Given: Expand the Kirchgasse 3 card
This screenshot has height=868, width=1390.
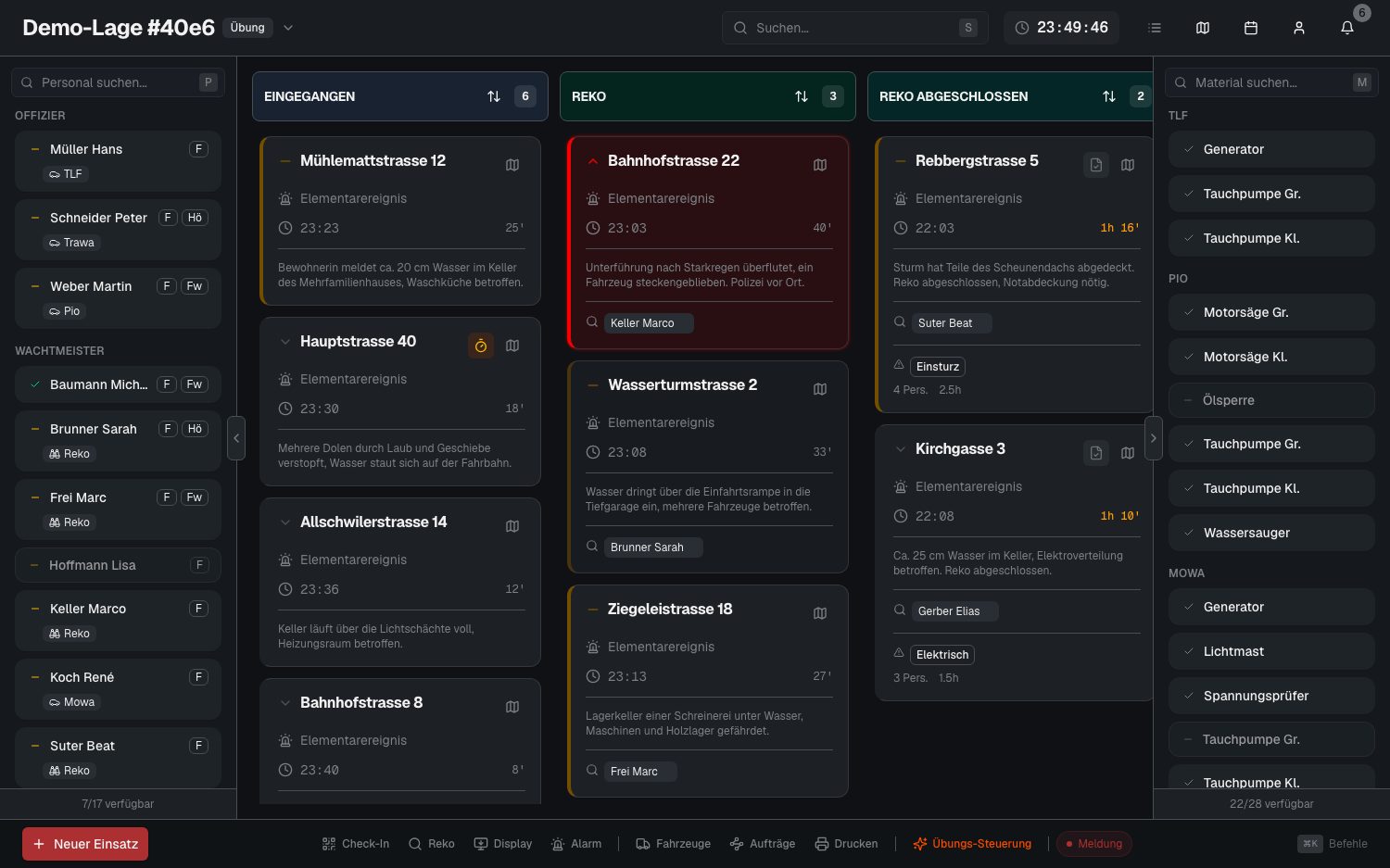Looking at the screenshot, I should coord(901,449).
